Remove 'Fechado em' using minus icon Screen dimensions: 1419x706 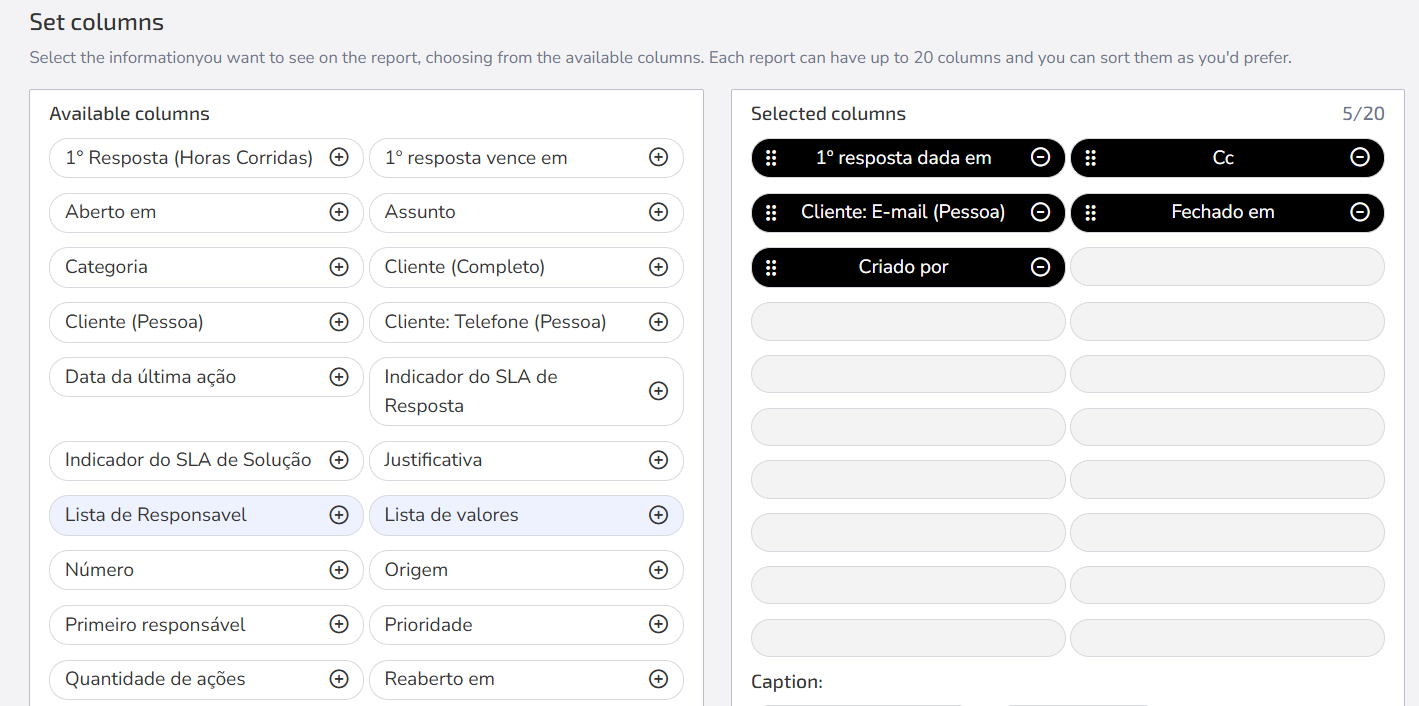[x=1360, y=212]
